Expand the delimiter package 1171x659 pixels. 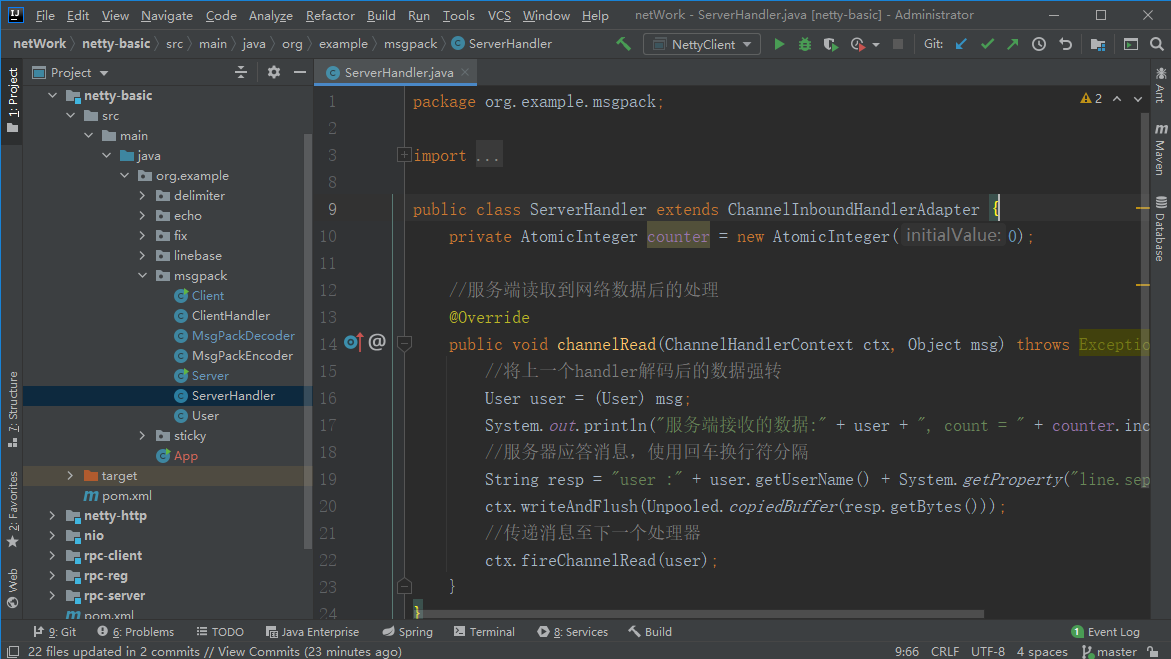coord(142,196)
